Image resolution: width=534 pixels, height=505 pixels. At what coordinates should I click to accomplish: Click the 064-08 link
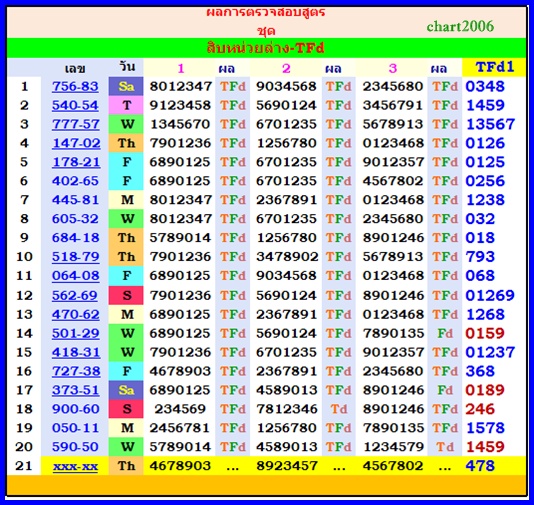[76, 275]
